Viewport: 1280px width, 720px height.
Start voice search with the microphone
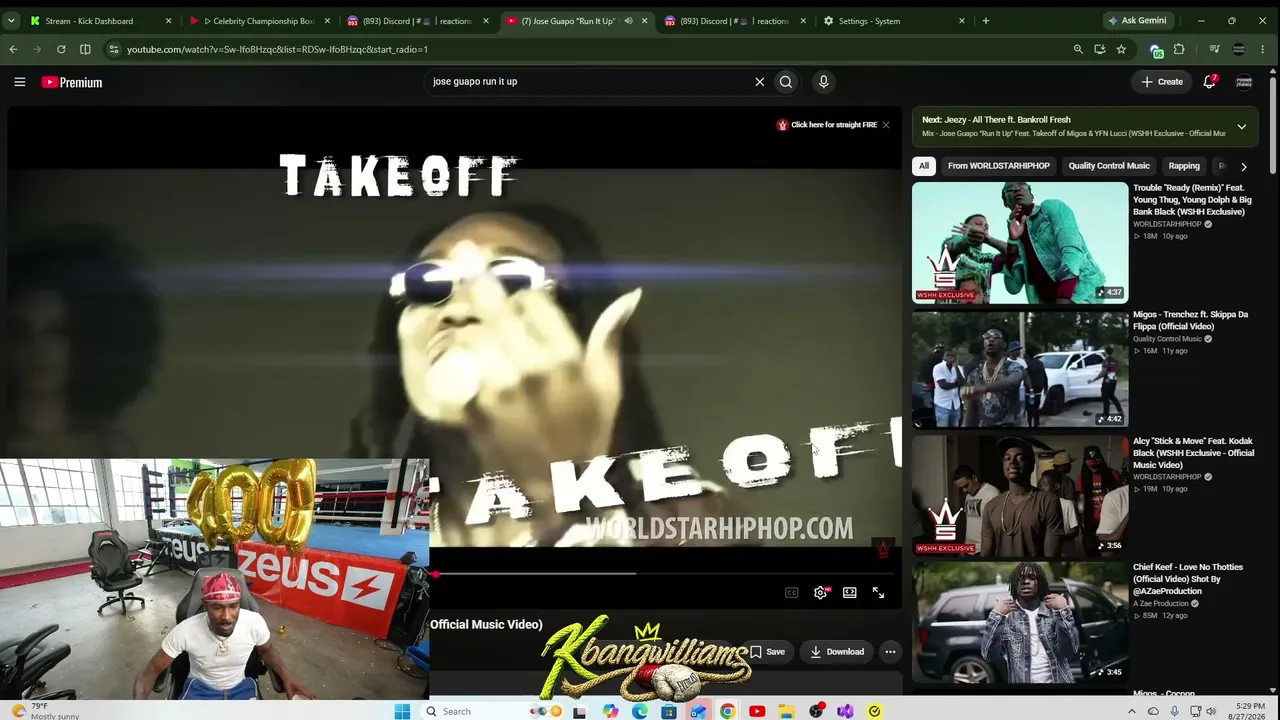point(824,82)
